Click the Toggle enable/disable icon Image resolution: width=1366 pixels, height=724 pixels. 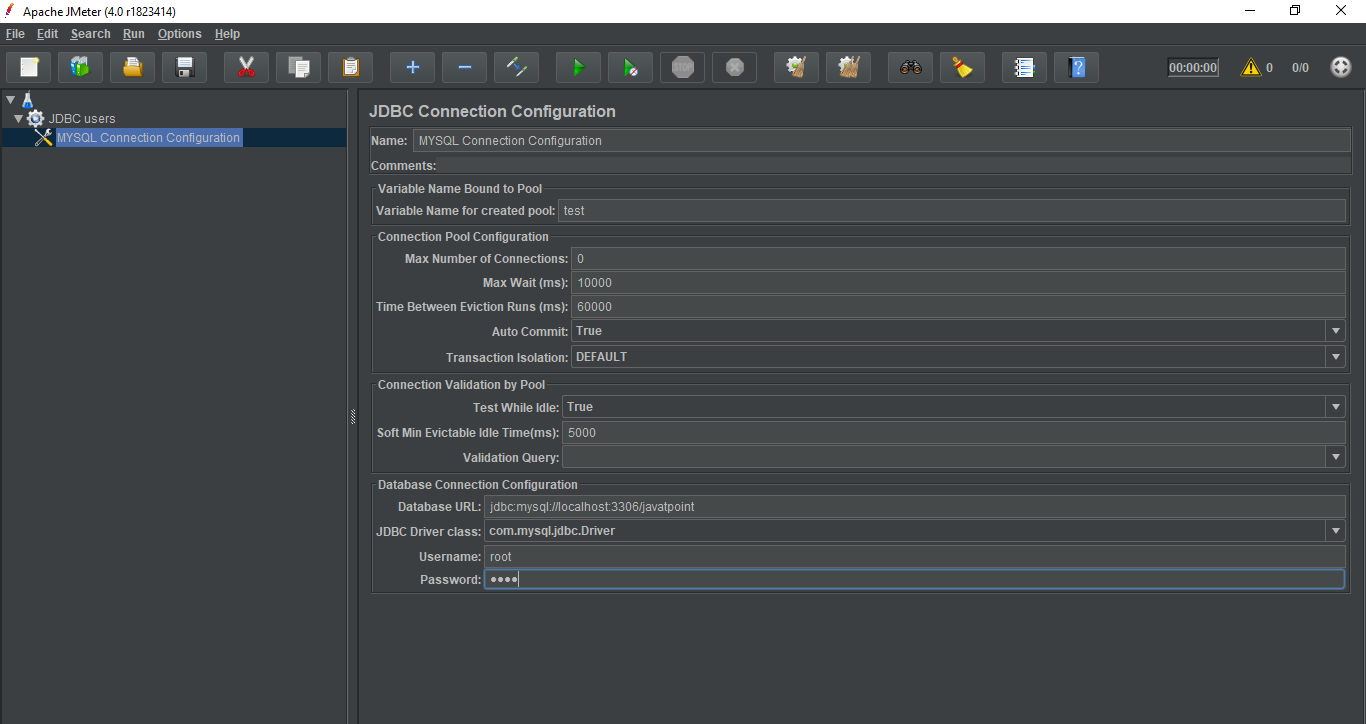(516, 68)
